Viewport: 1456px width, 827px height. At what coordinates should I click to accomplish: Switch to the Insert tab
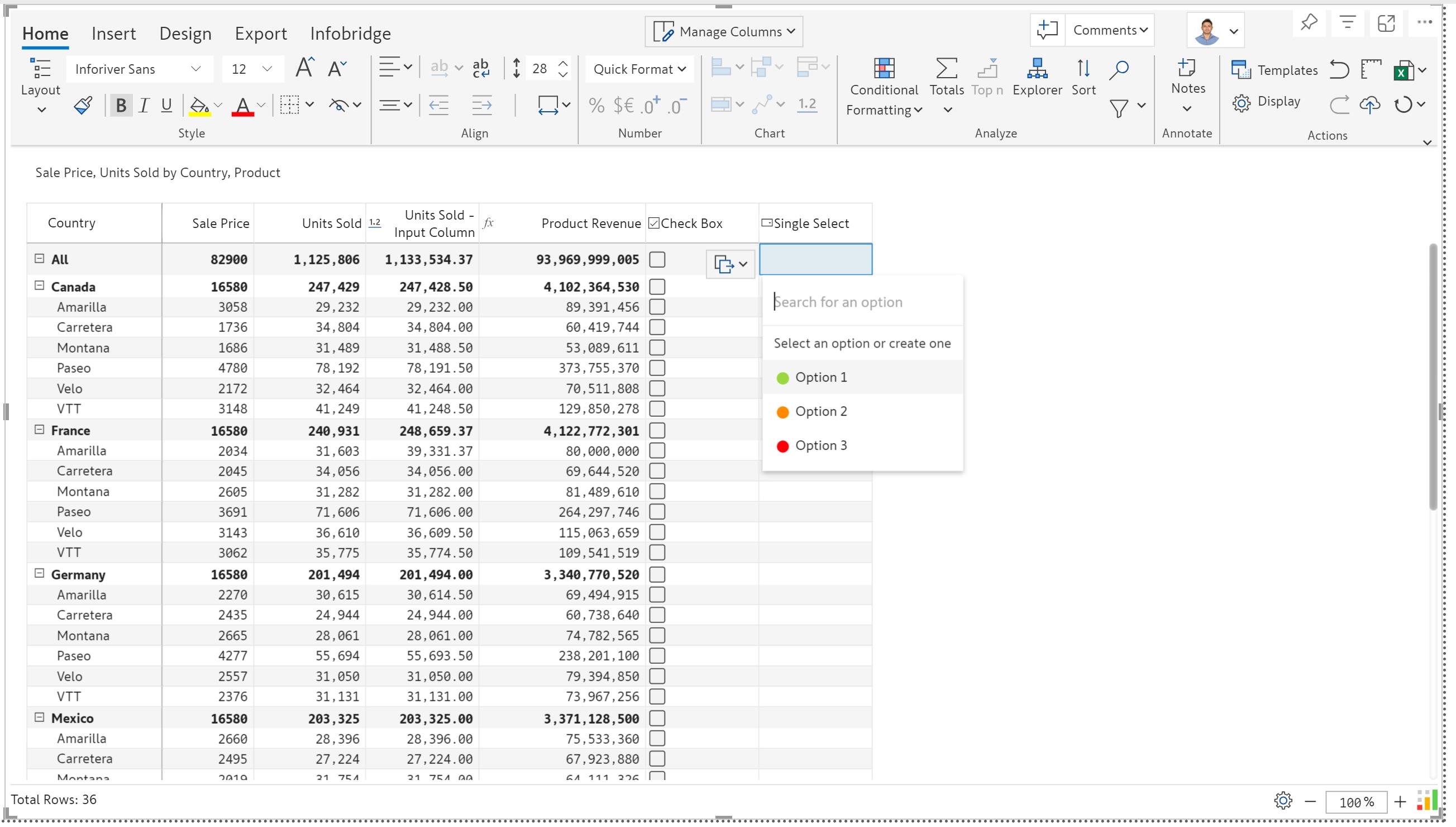click(113, 34)
